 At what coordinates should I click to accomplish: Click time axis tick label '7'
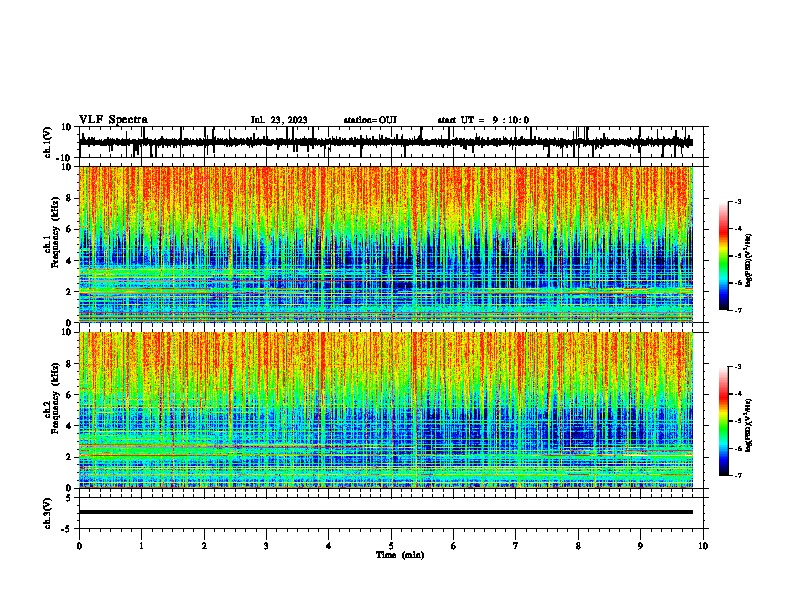516,546
